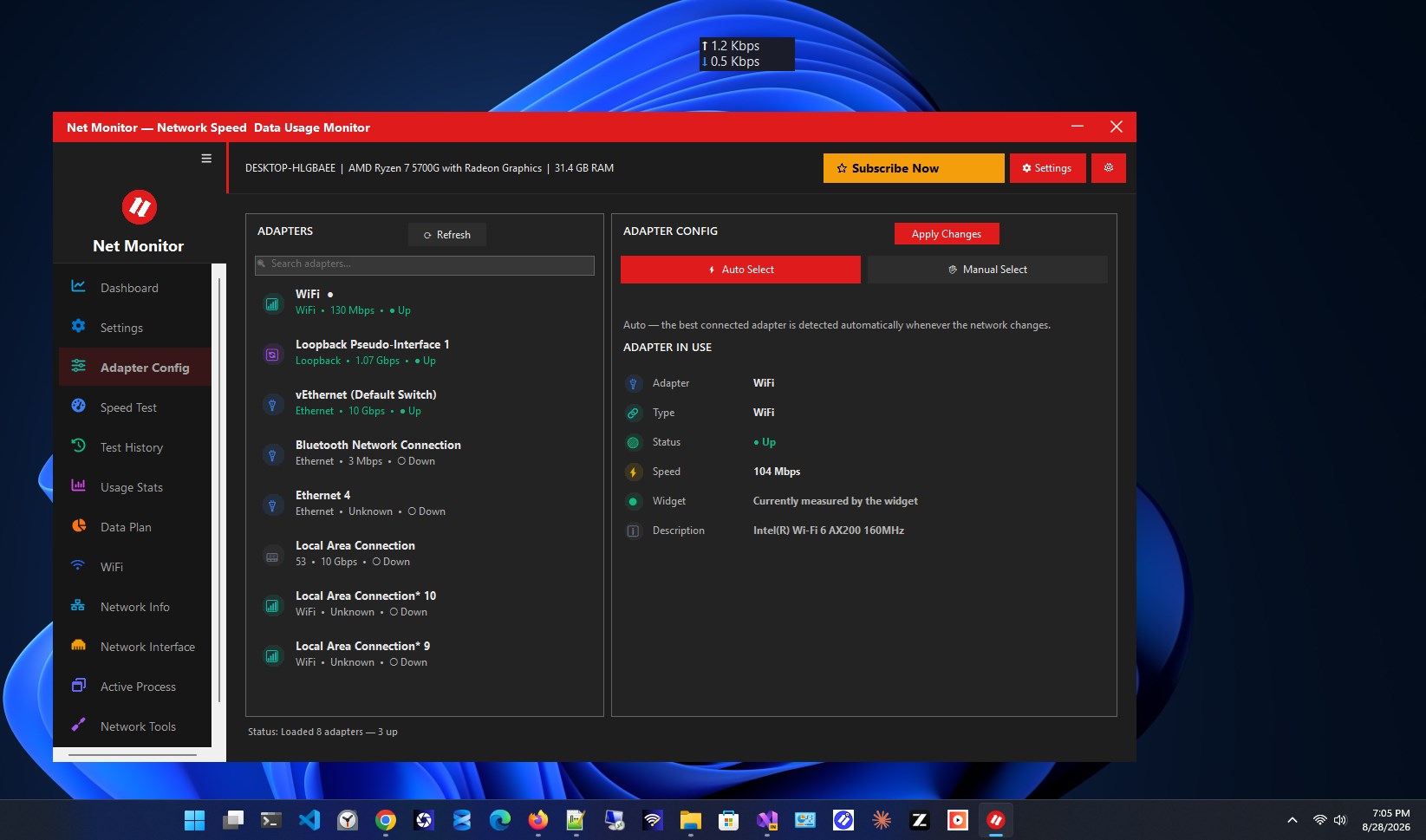1426x840 pixels.
Task: Click the Adapter Config sliders icon
Action: (x=78, y=367)
